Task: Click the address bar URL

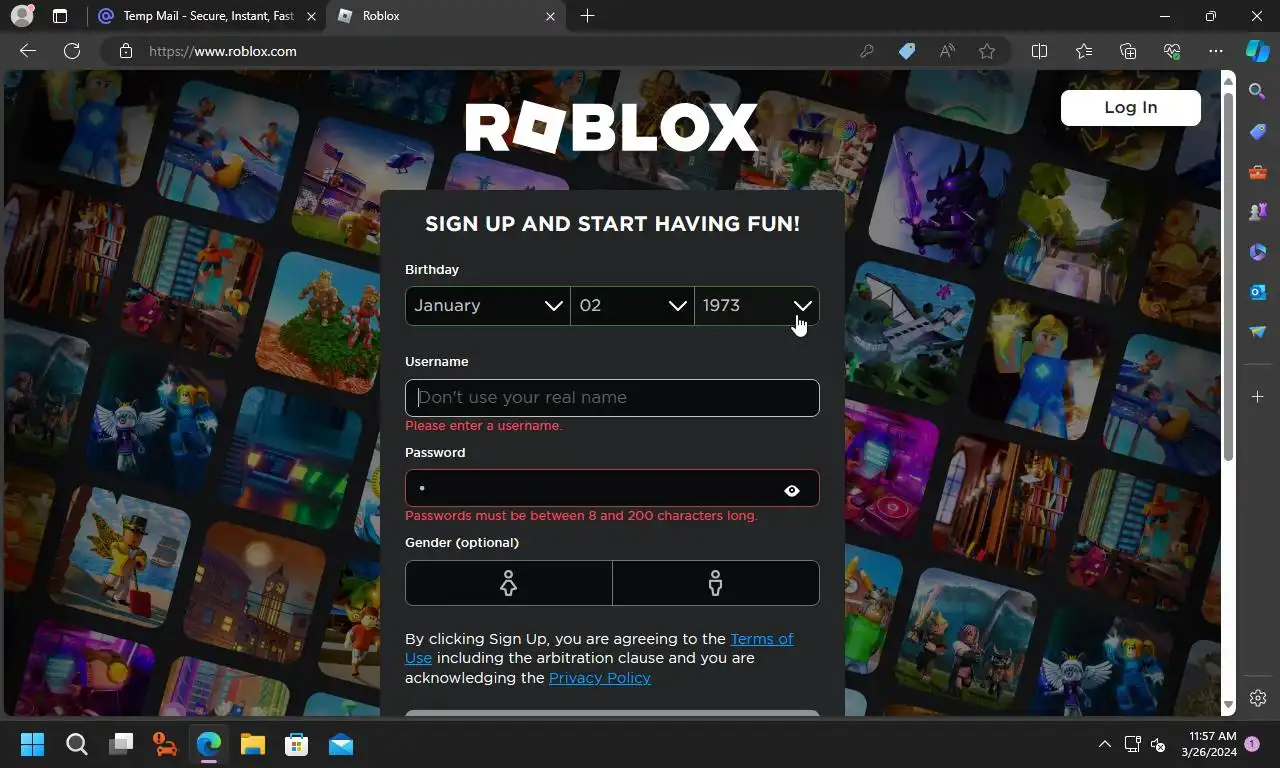Action: pos(222,51)
